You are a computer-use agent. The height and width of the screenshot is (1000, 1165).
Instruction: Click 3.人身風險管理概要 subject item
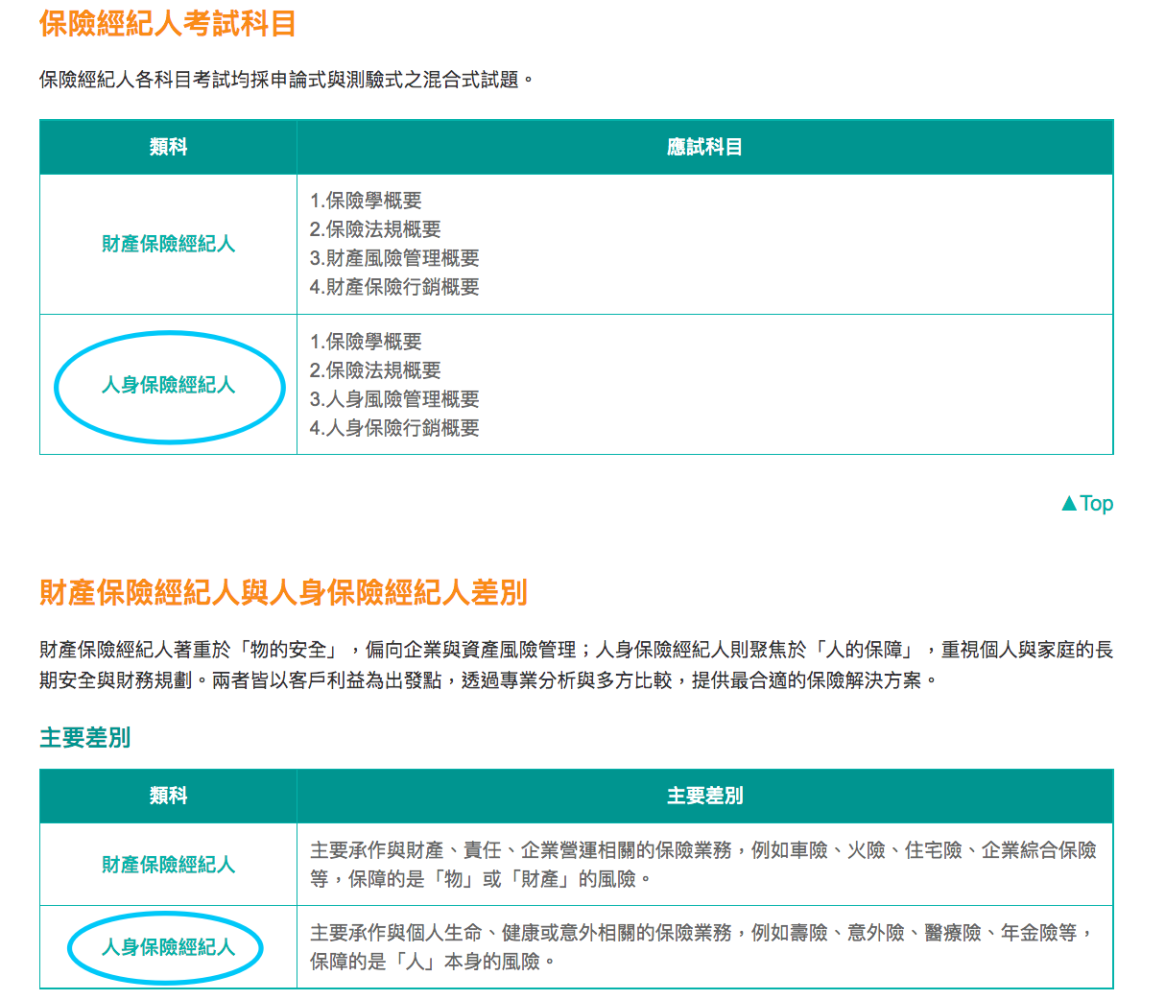tap(395, 399)
